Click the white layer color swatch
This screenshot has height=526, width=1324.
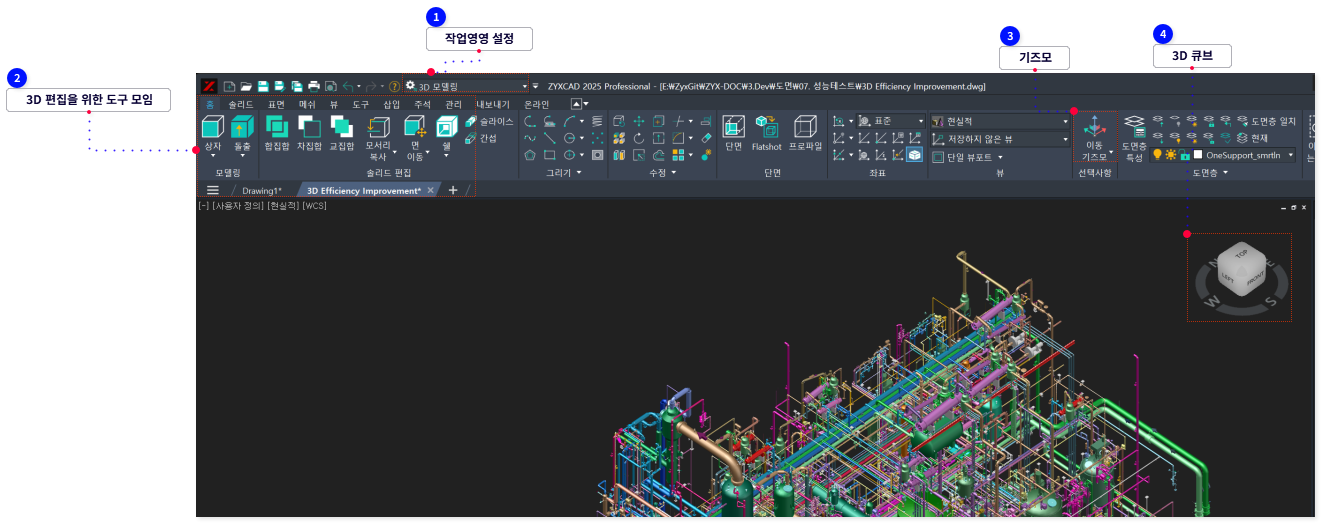coord(1198,155)
